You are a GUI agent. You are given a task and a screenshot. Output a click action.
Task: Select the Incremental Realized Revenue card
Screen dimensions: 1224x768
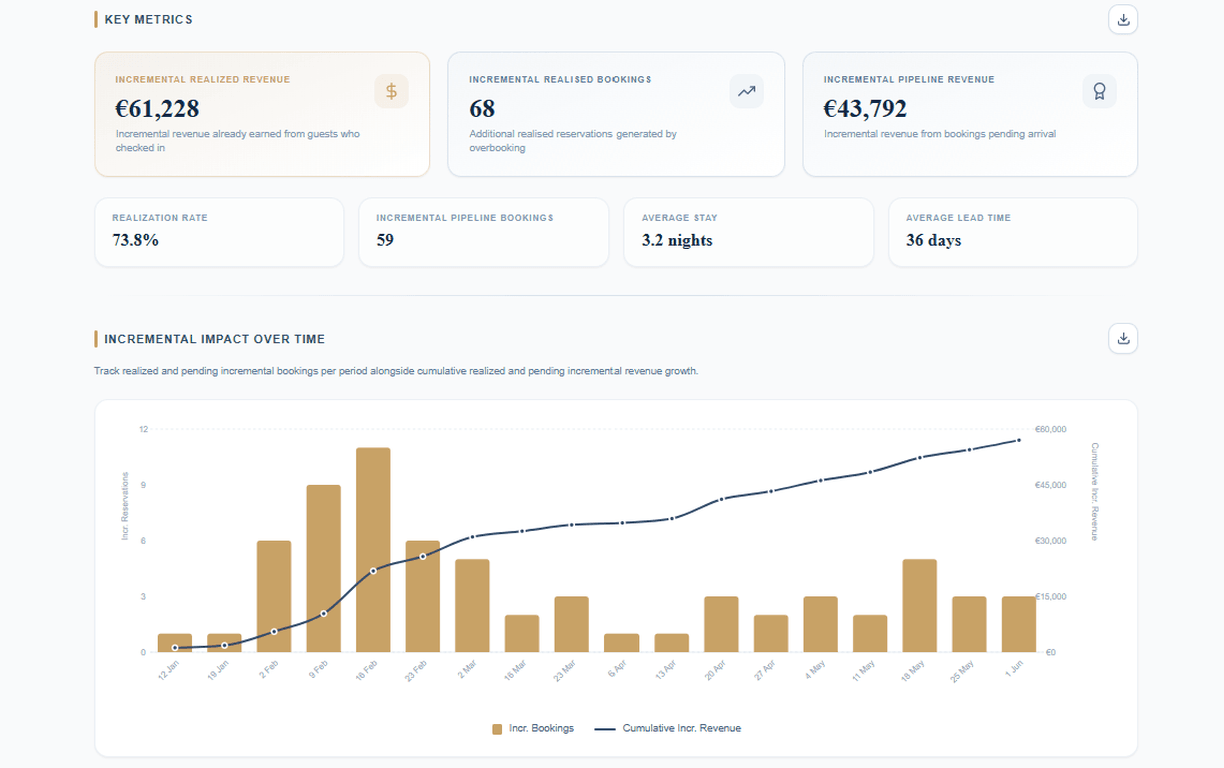coord(262,115)
